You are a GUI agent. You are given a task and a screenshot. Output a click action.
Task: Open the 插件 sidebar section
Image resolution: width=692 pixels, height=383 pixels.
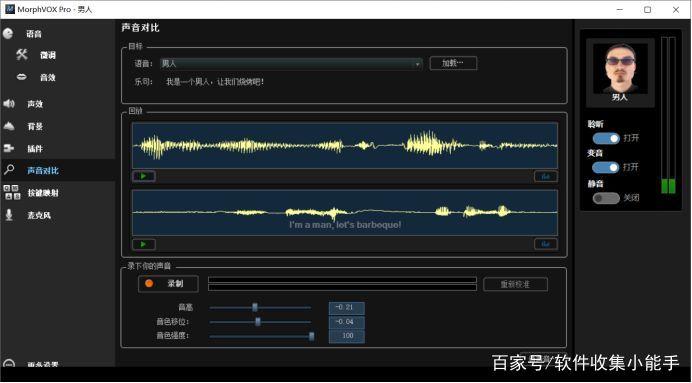pos(35,149)
